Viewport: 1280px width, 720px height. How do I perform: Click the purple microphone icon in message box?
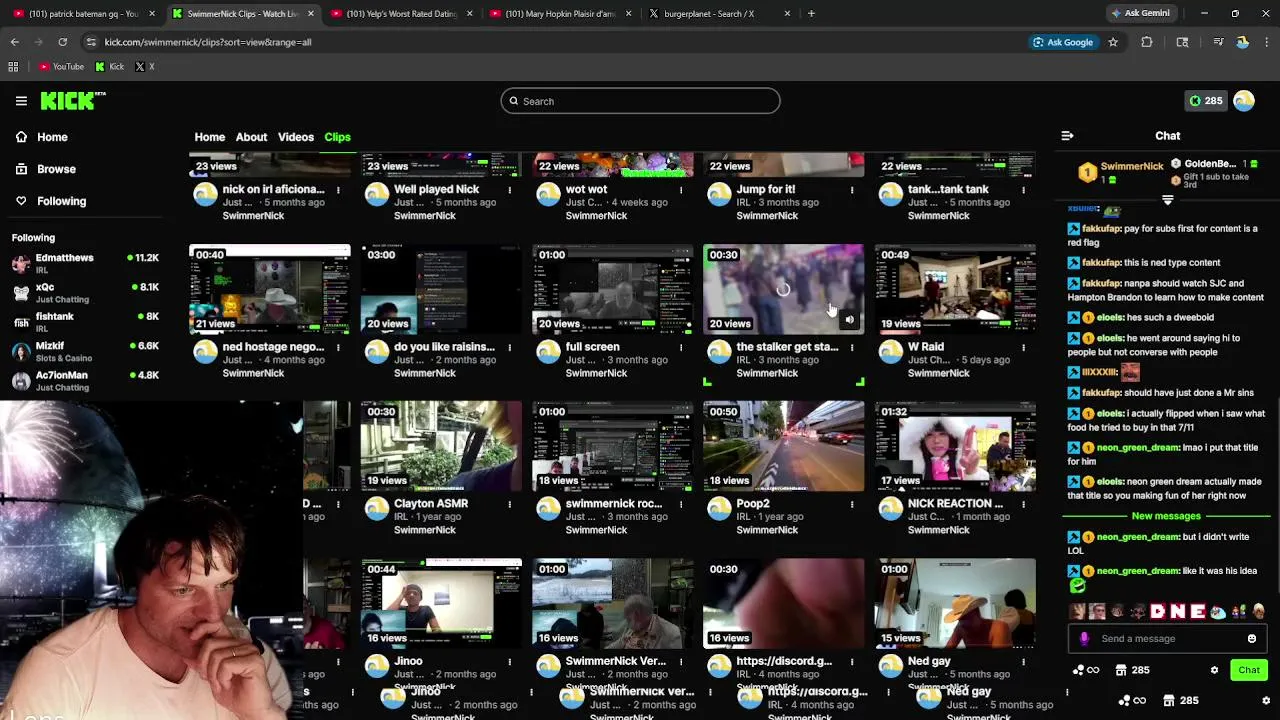[1084, 639]
